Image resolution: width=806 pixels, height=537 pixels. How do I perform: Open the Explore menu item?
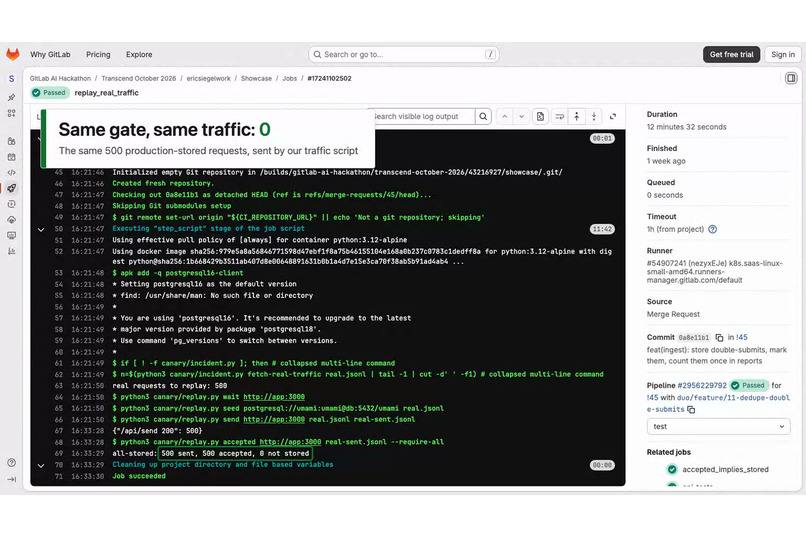click(139, 54)
